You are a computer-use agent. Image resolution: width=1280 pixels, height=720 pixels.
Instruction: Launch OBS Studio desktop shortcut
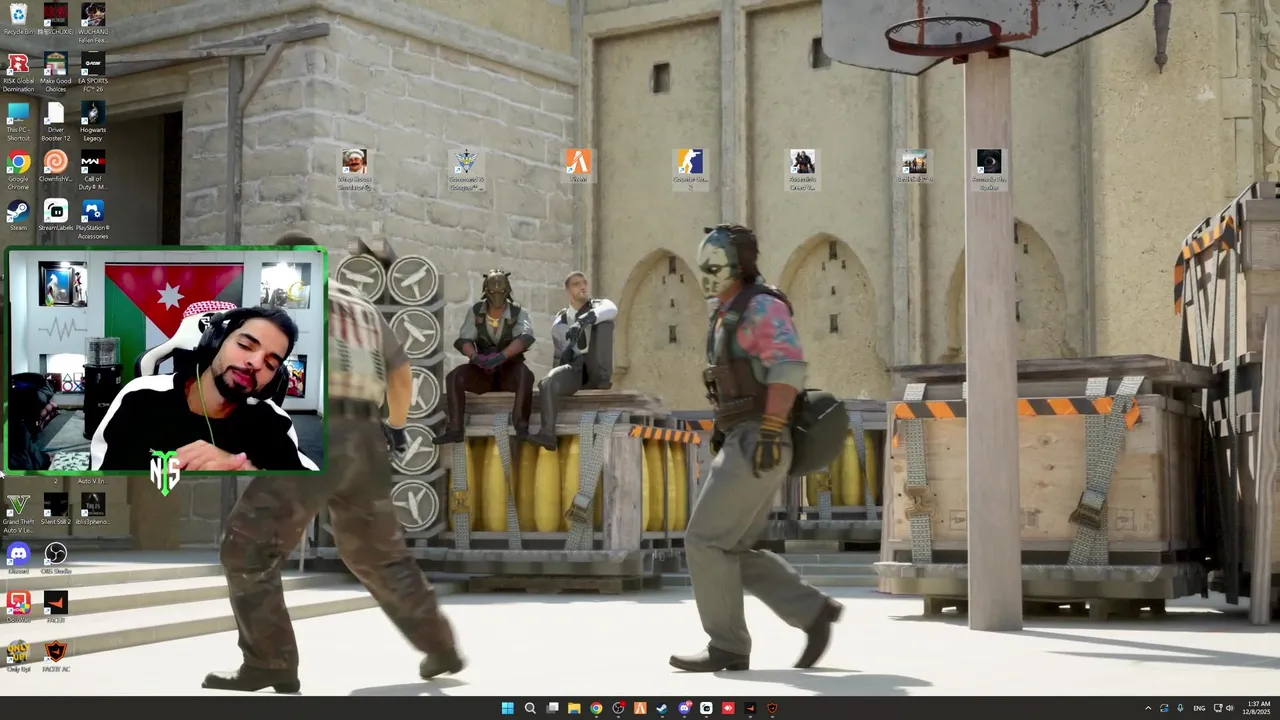(x=55, y=558)
